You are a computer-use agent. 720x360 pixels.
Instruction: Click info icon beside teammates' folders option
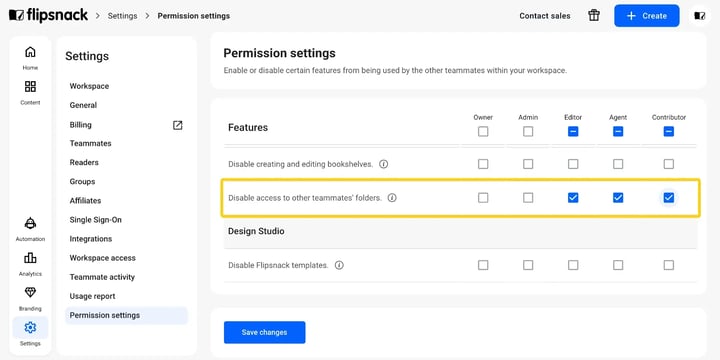[392, 198]
